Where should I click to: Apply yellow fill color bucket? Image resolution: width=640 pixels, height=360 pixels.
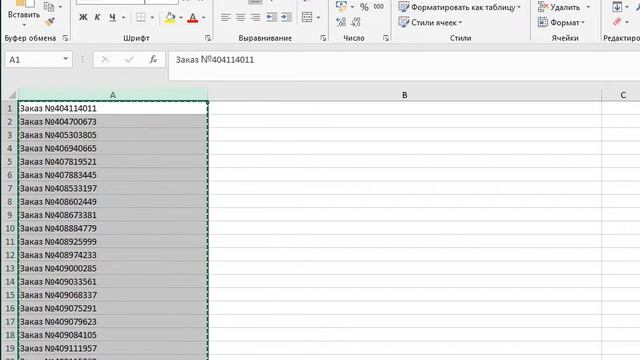[170, 17]
